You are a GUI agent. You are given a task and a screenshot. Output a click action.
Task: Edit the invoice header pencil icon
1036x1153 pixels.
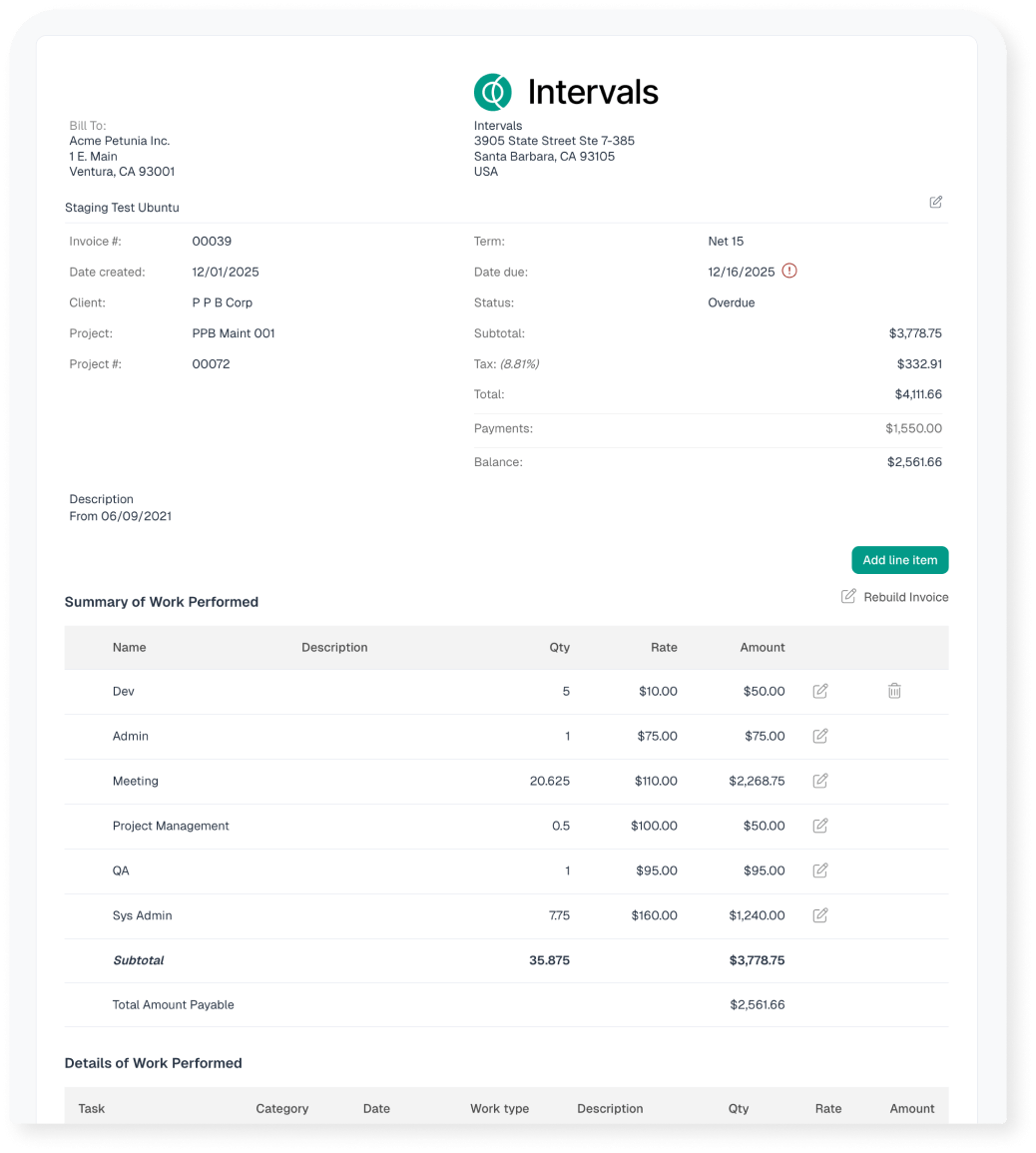click(x=935, y=203)
